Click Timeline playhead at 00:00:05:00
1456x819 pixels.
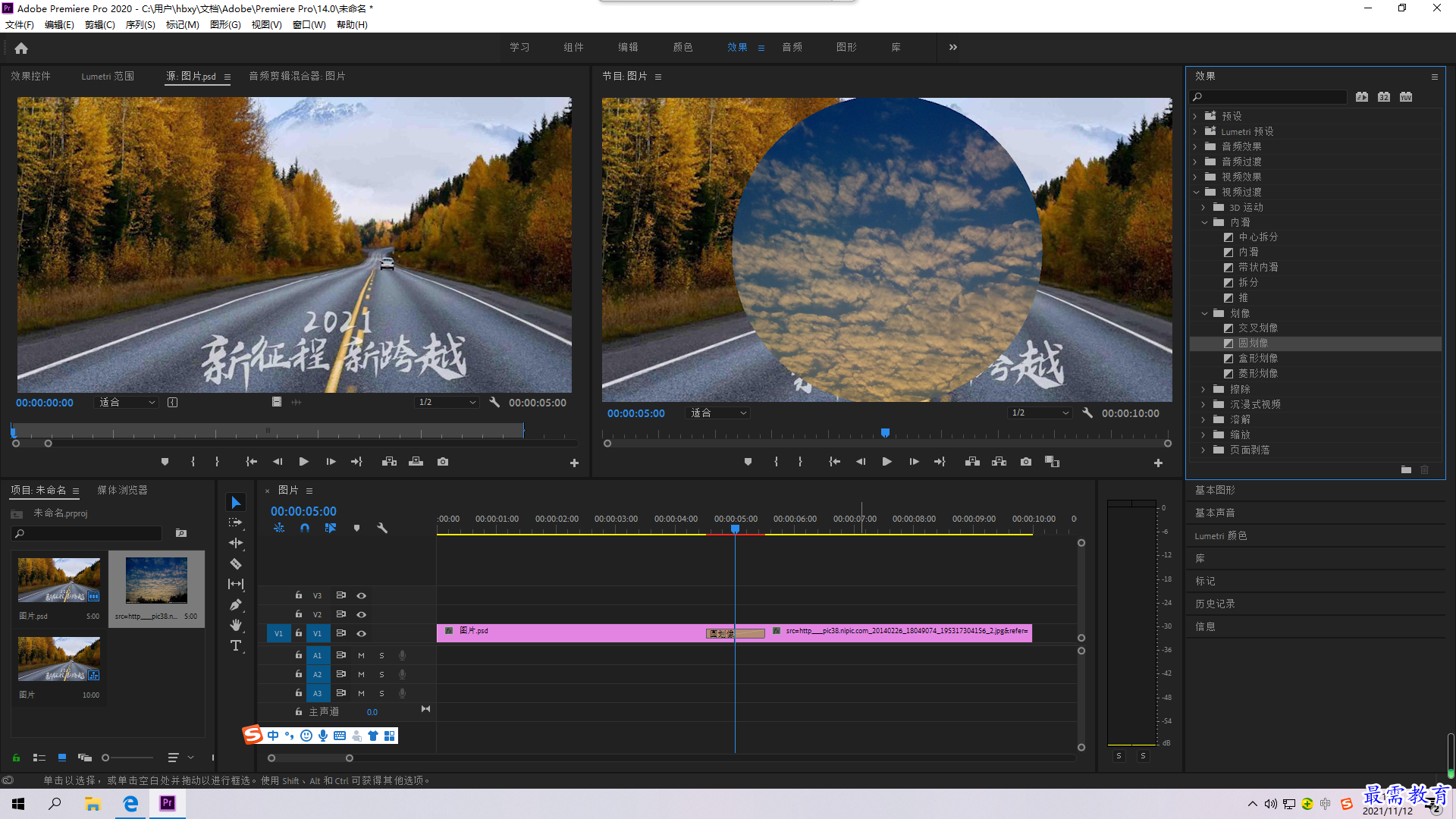click(x=735, y=529)
